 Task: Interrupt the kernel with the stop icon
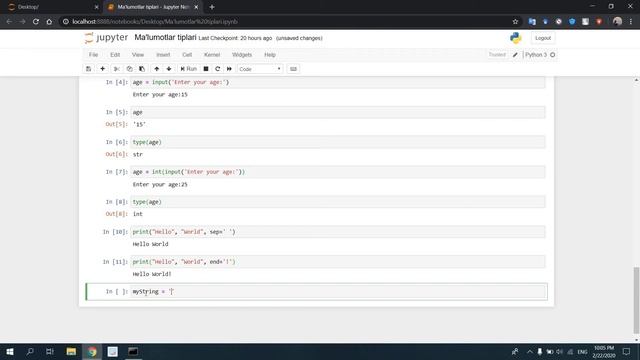pos(206,69)
